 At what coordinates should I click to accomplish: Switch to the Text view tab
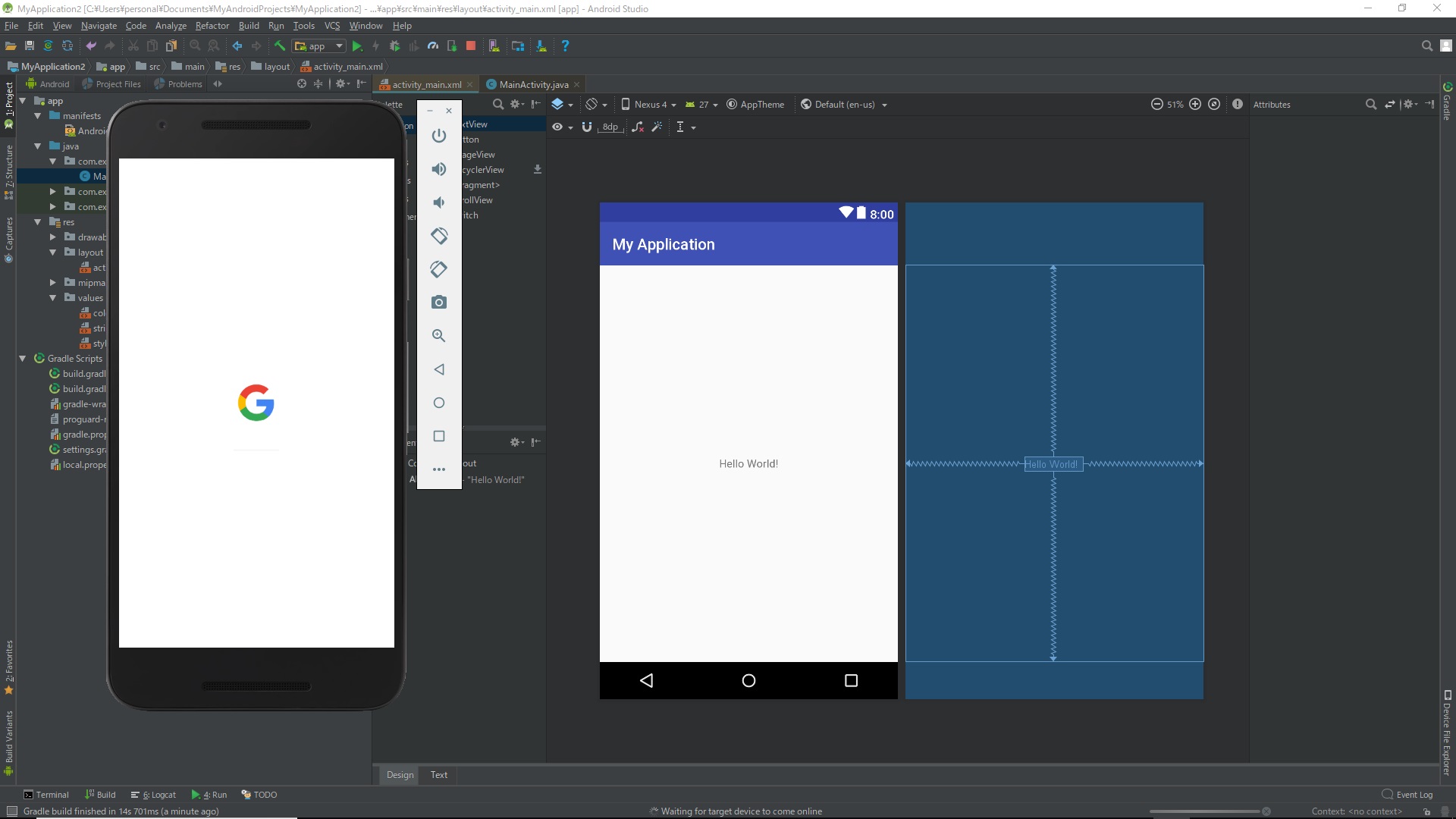(439, 775)
